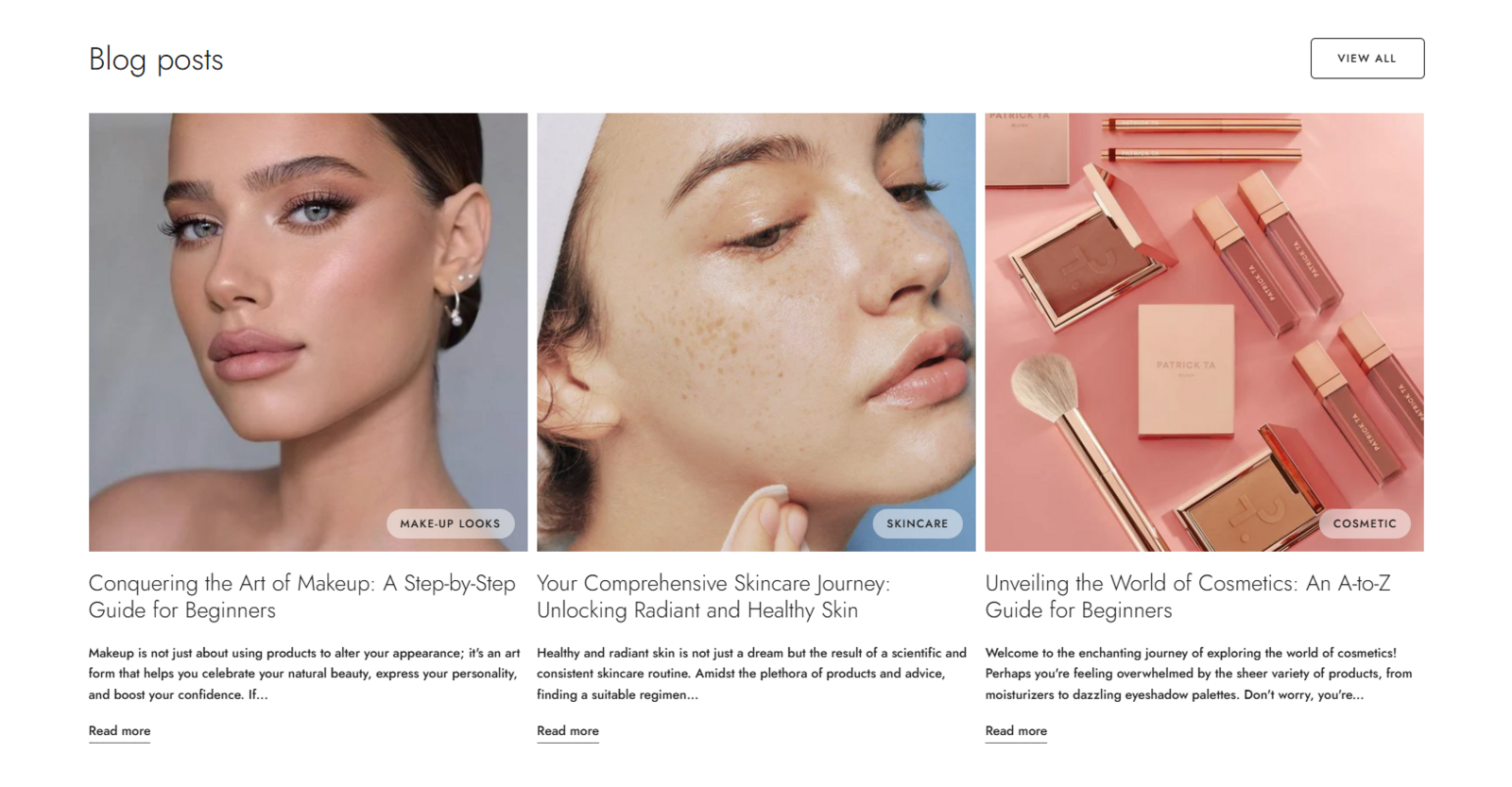
Task: Open the makeup model face thumbnail
Action: tap(308, 332)
